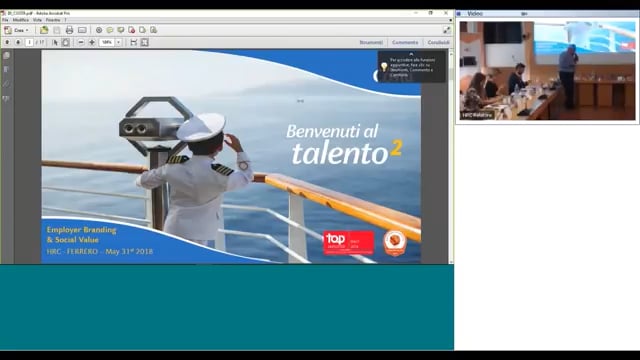
Task: Click the document vertical scrollbar
Action: (x=451, y=157)
